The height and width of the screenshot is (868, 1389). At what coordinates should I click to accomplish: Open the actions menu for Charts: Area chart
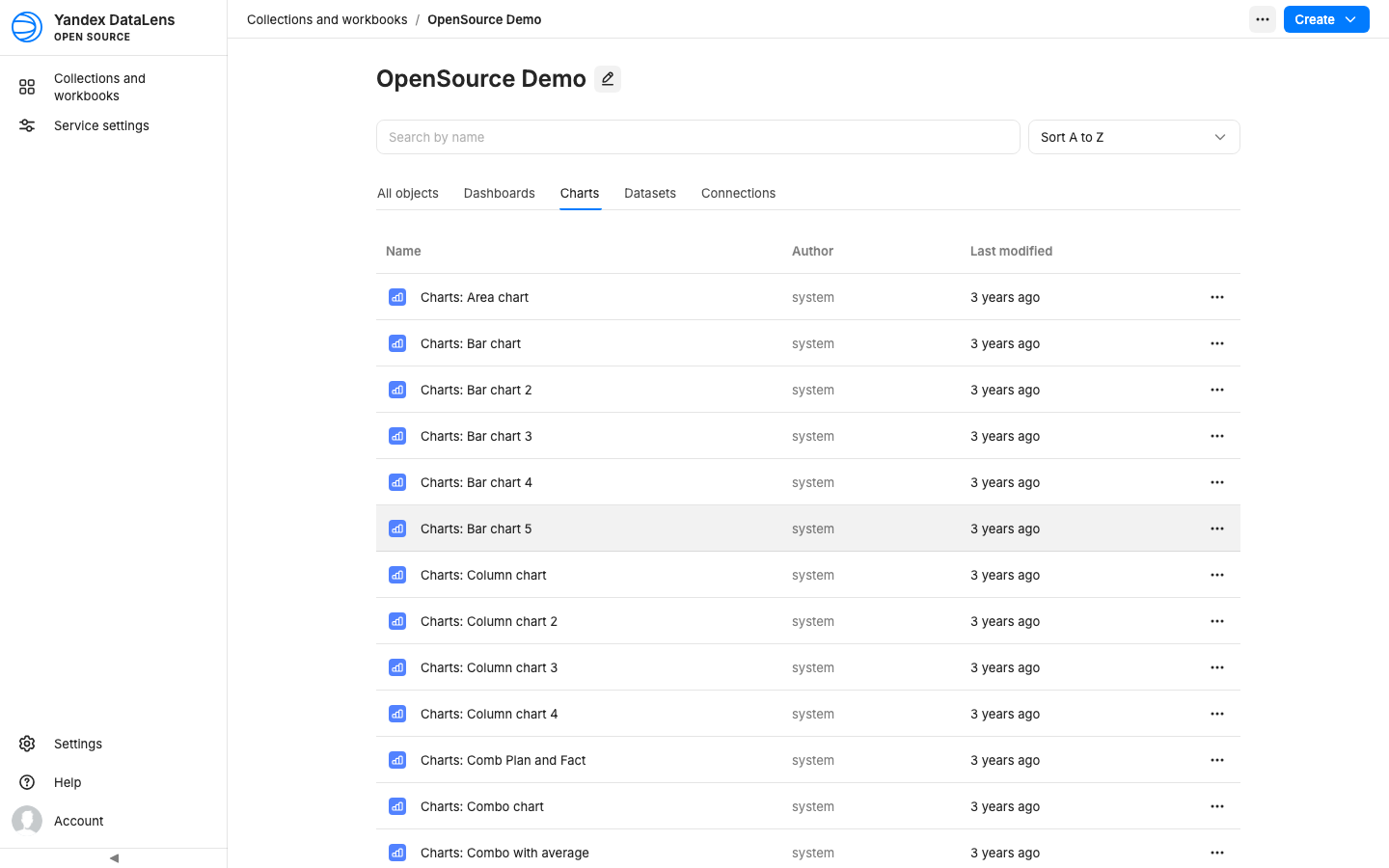click(1217, 297)
